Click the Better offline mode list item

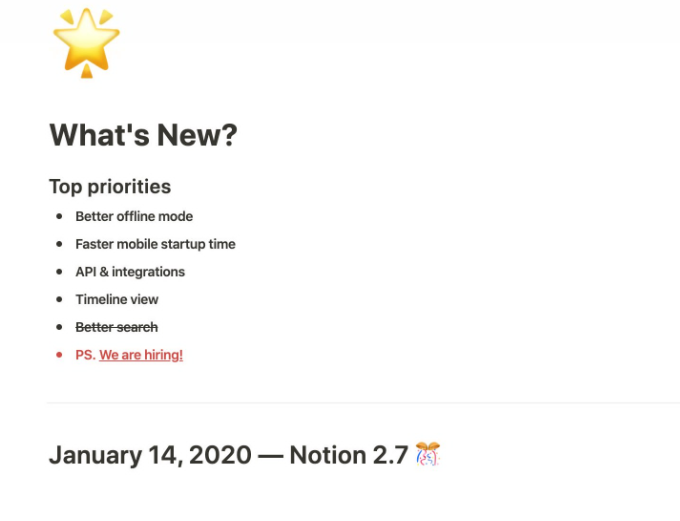134,216
